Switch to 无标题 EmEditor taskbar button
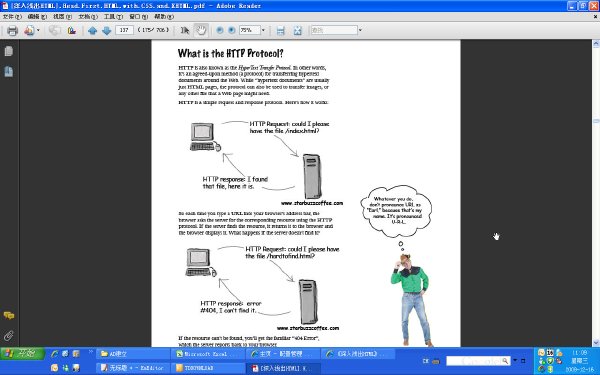This screenshot has width=600, height=375. 132,368
